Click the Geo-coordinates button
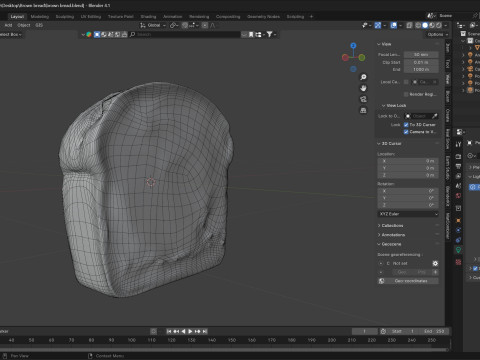This screenshot has height=360, width=480. click(x=408, y=281)
